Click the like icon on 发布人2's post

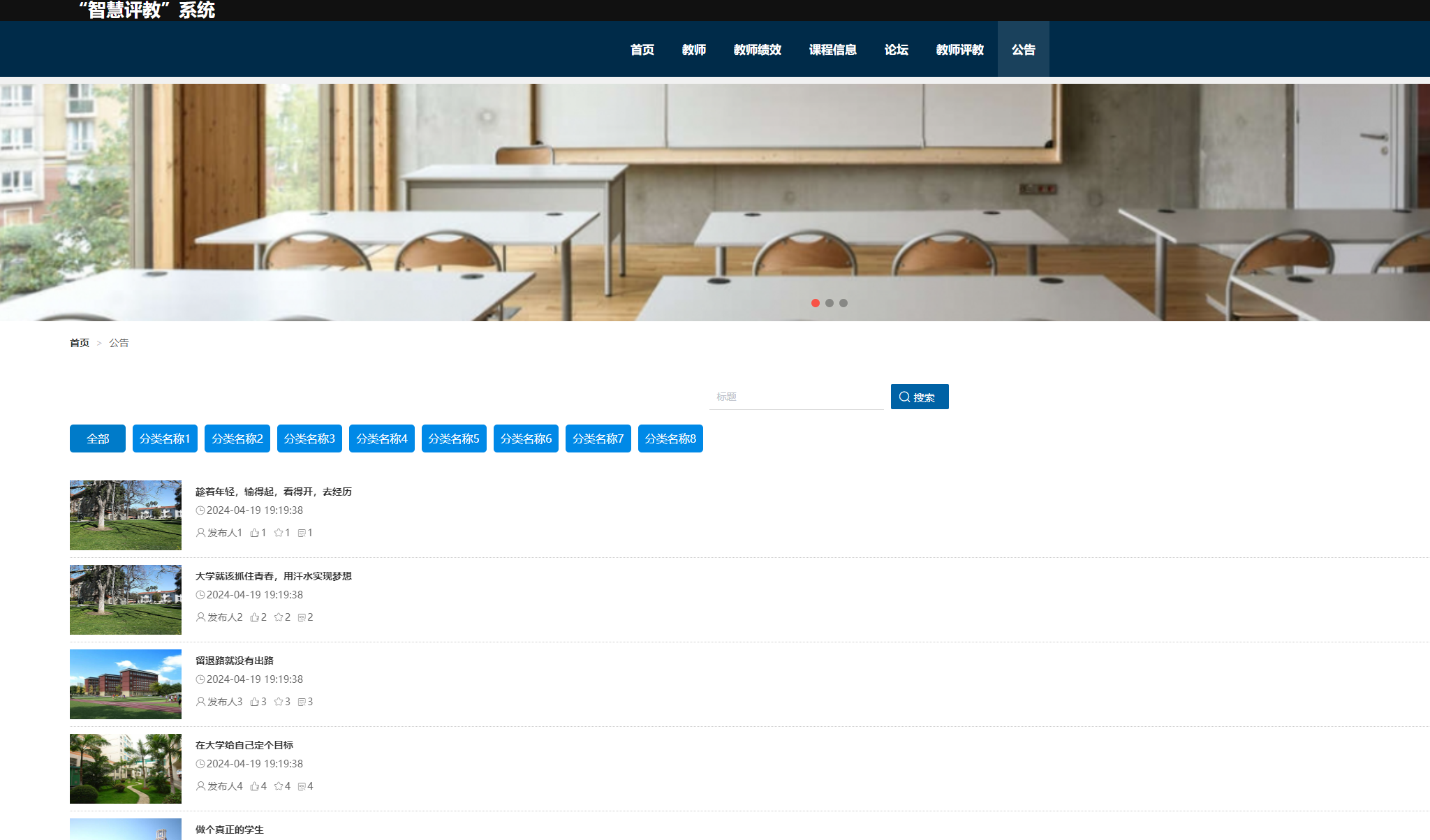click(x=255, y=617)
